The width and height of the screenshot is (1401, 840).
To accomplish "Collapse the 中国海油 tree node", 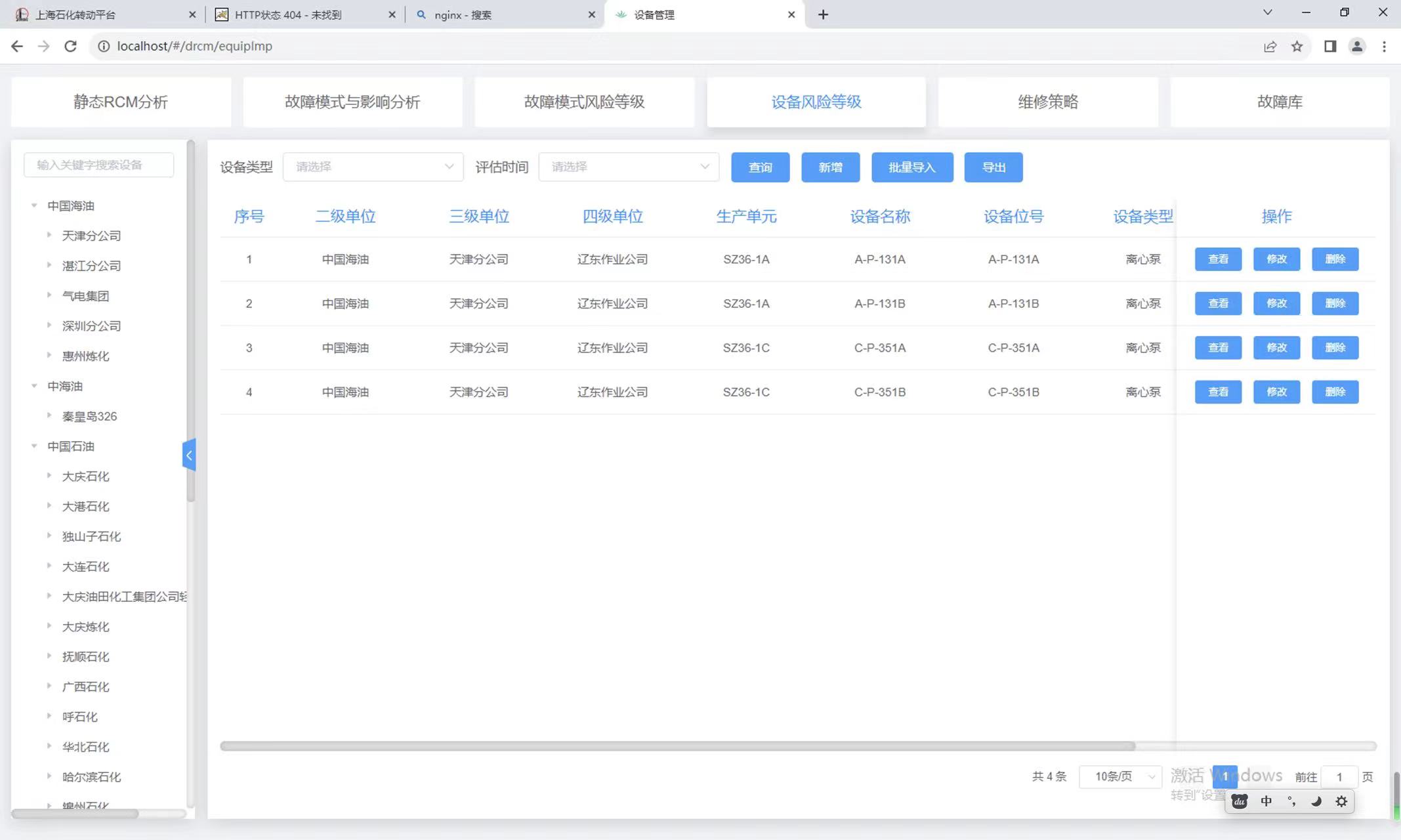I will pyautogui.click(x=34, y=205).
